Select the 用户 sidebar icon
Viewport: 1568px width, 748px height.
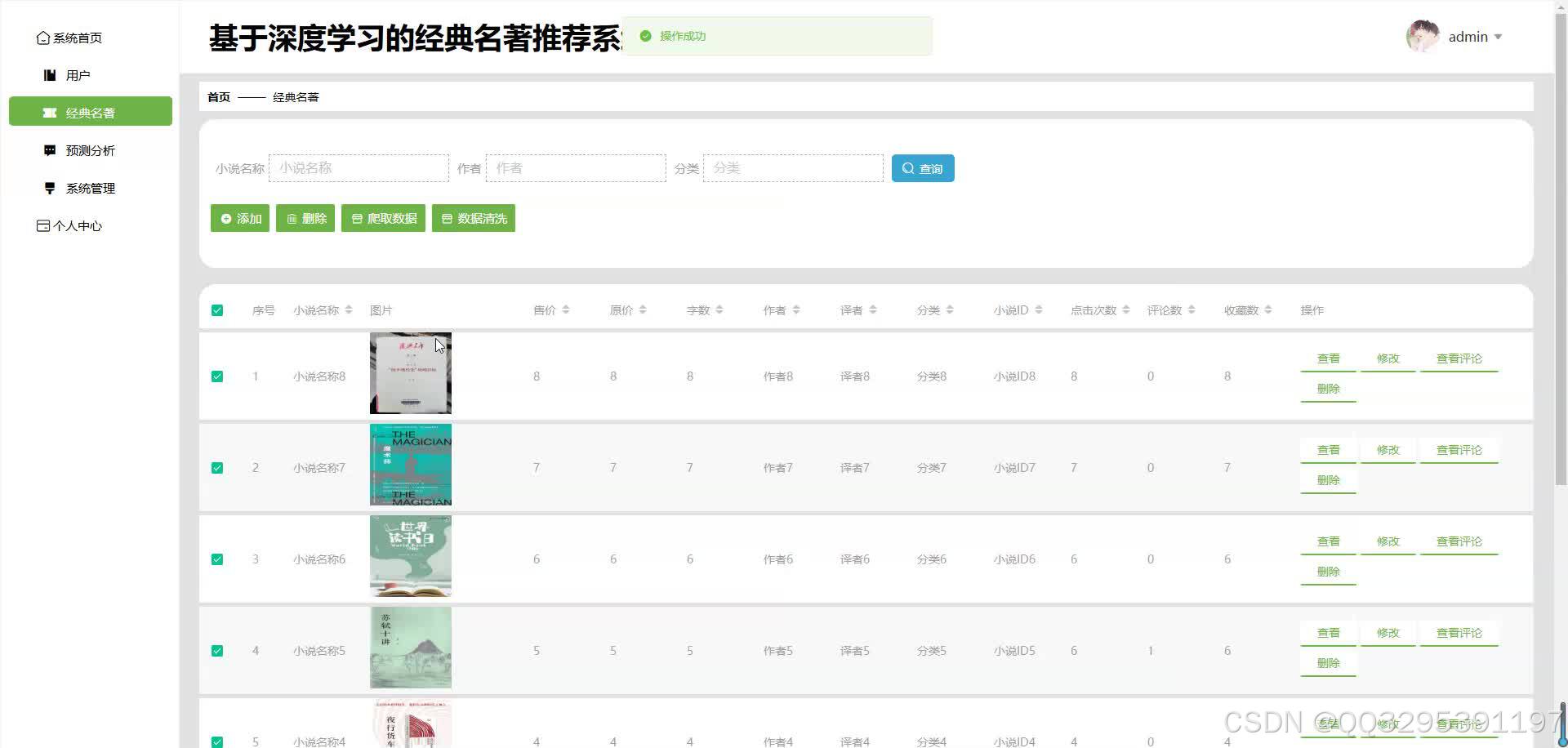pyautogui.click(x=49, y=75)
